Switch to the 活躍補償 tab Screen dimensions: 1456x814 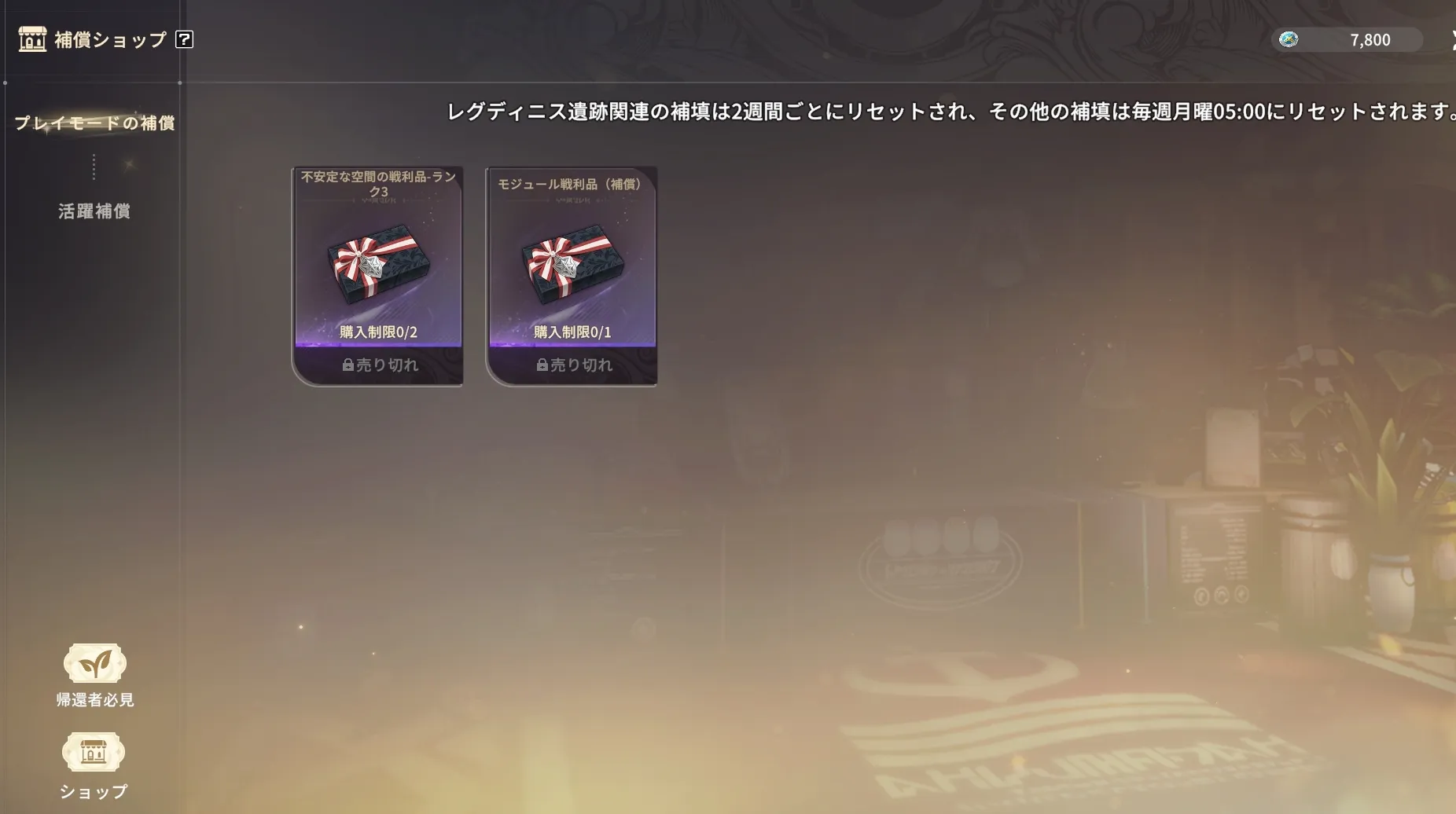(x=94, y=211)
